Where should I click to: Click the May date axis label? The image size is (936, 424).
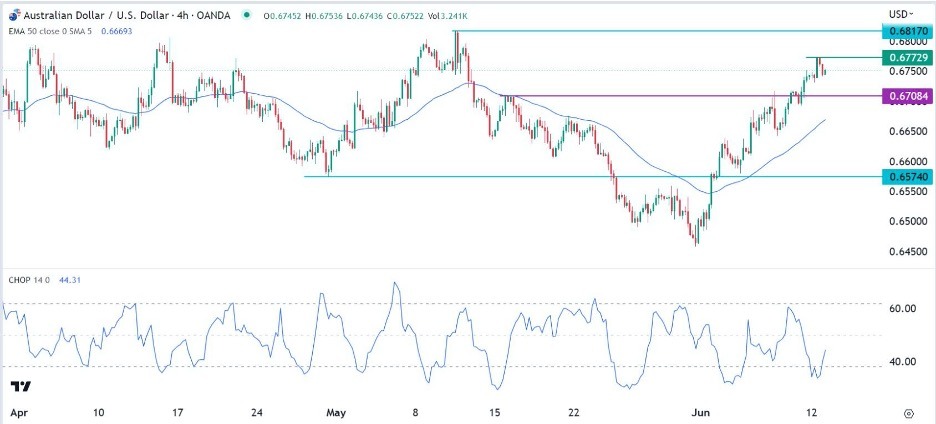click(337, 413)
